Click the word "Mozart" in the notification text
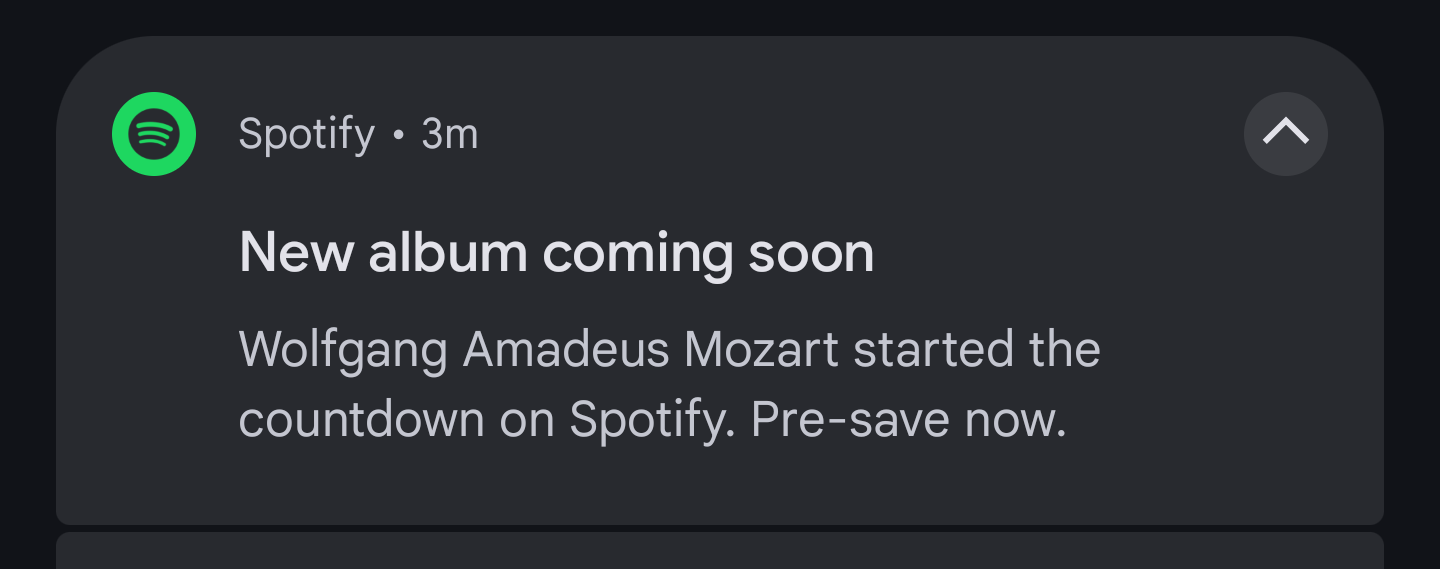Viewport: 1440px width, 569px height. coord(761,350)
